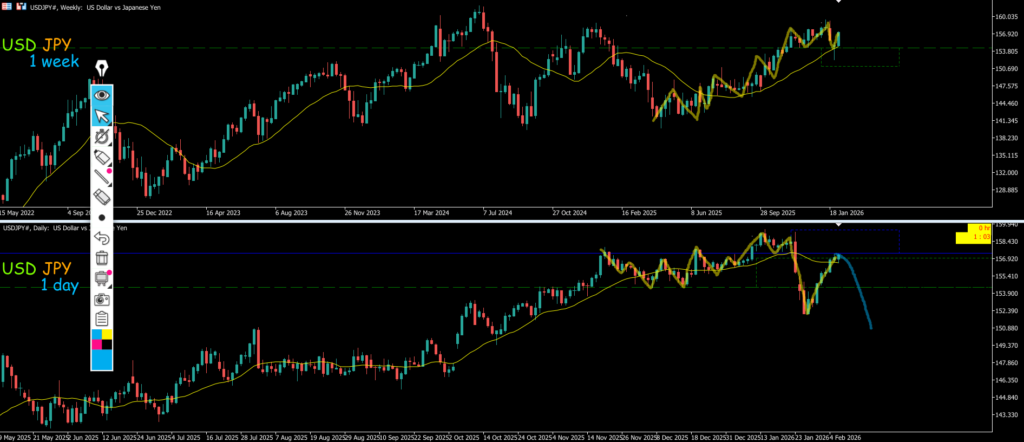
Task: Open the clipboard notes icon
Action: 101,318
